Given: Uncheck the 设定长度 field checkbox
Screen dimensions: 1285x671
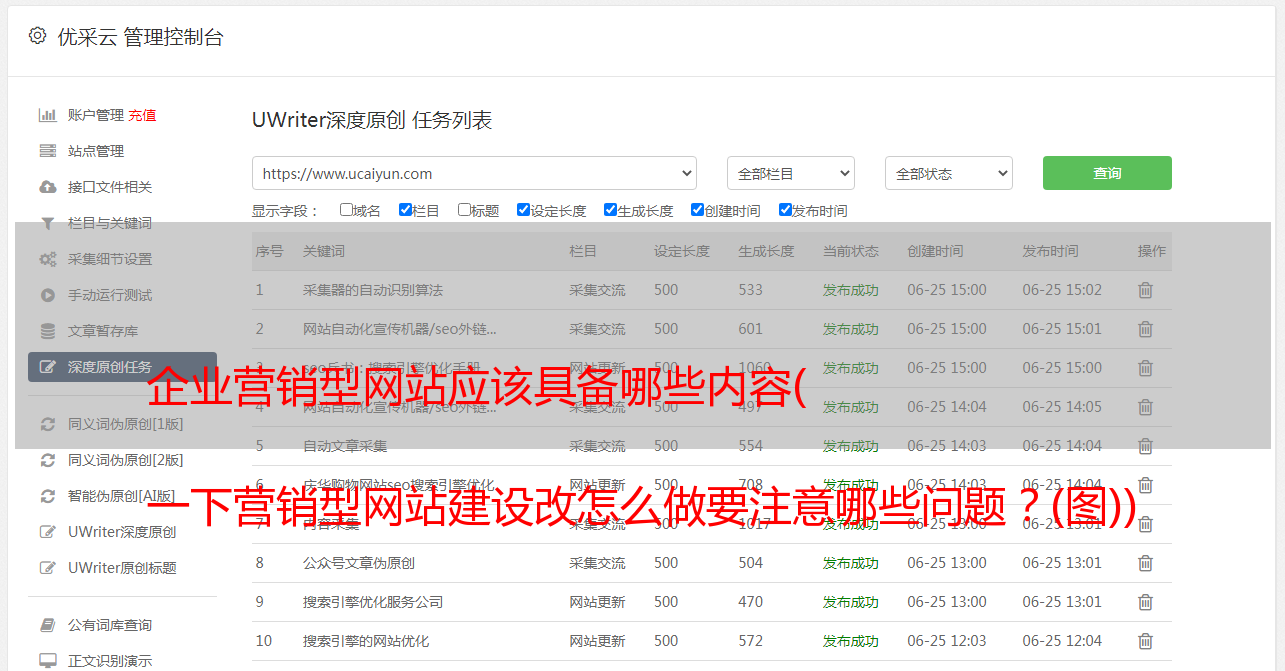Looking at the screenshot, I should [523, 210].
